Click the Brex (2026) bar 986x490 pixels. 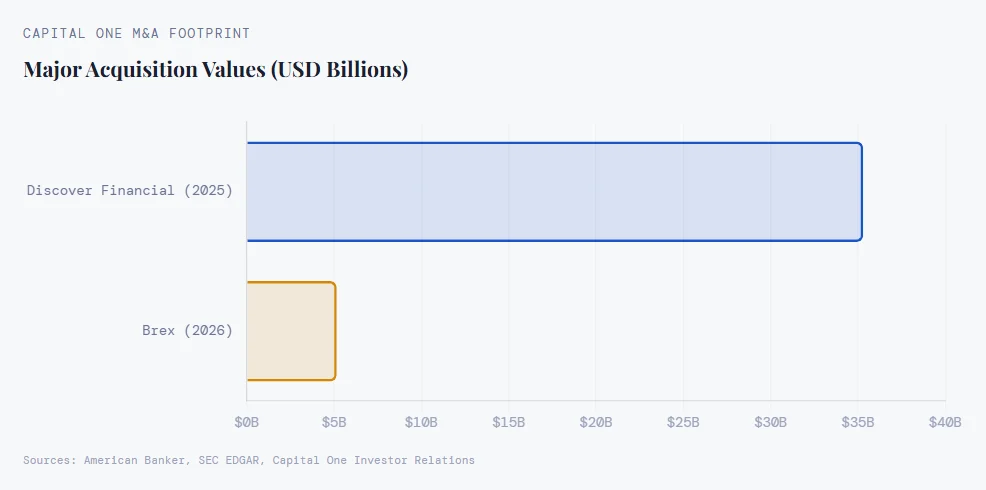291,331
